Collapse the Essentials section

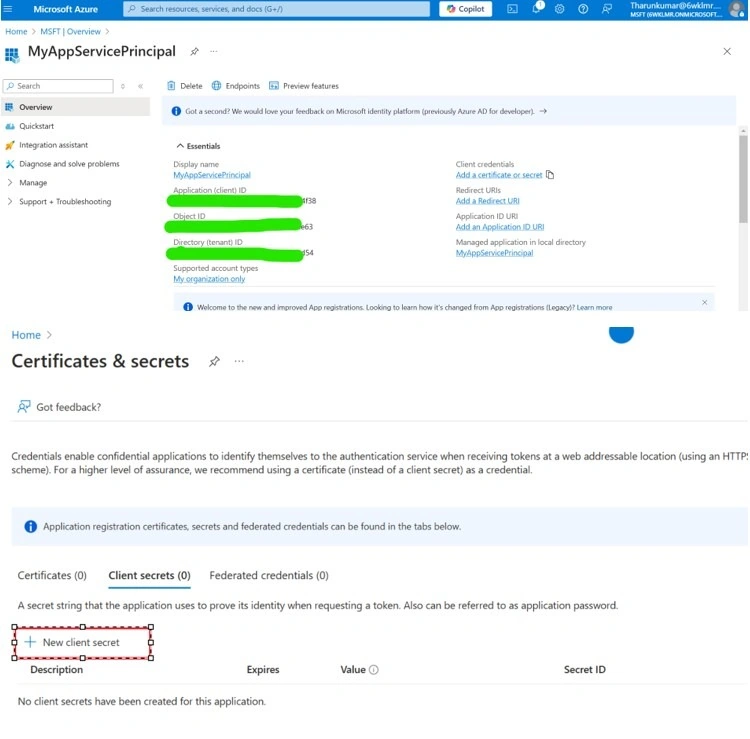[x=198, y=146]
